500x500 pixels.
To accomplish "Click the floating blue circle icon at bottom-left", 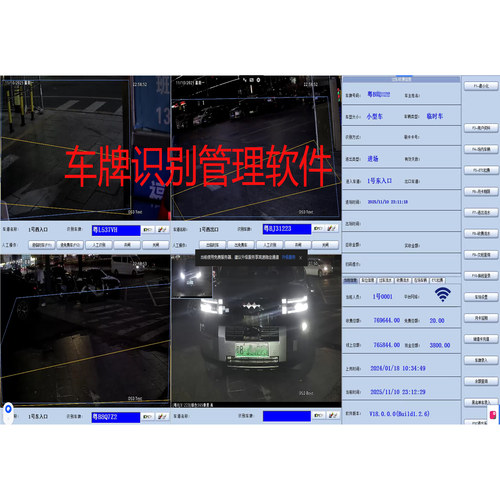I will [x=8, y=409].
